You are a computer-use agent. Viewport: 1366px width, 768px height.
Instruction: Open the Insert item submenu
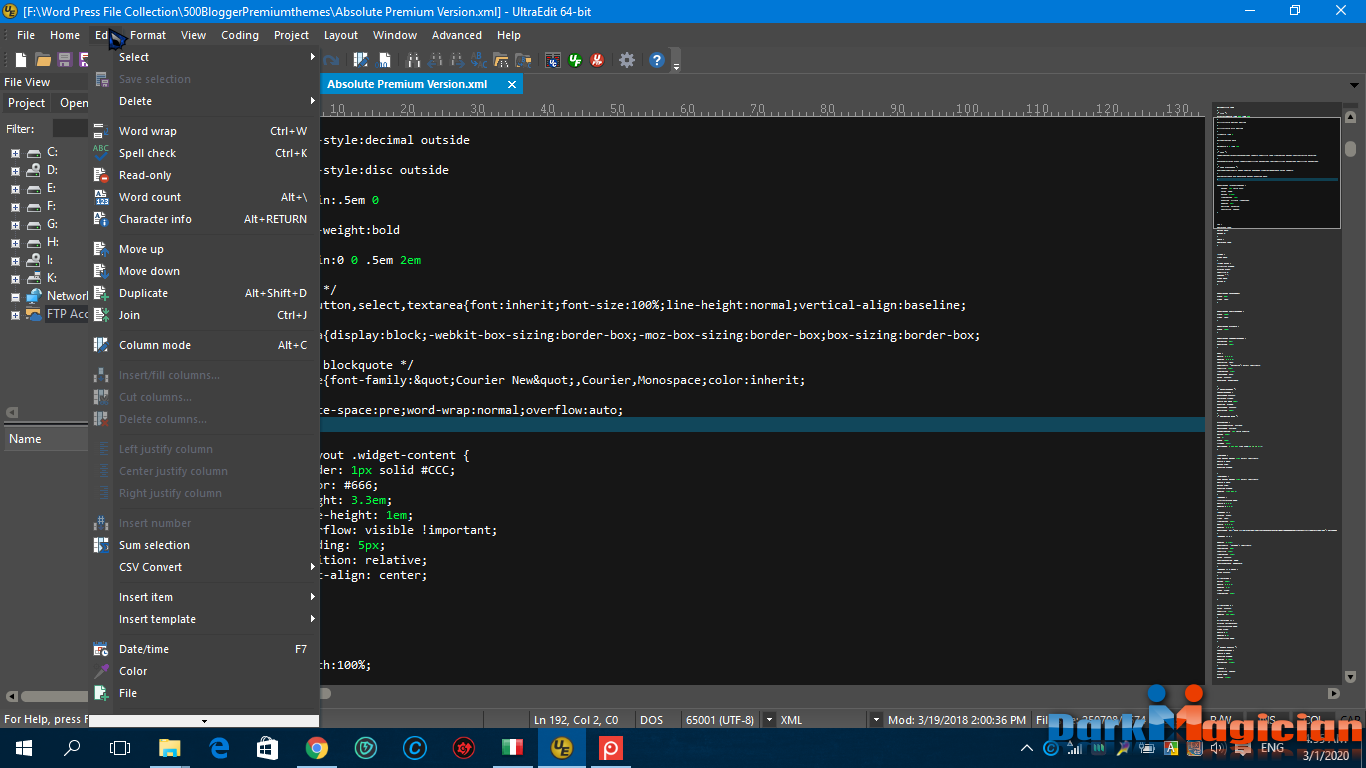tap(204, 597)
